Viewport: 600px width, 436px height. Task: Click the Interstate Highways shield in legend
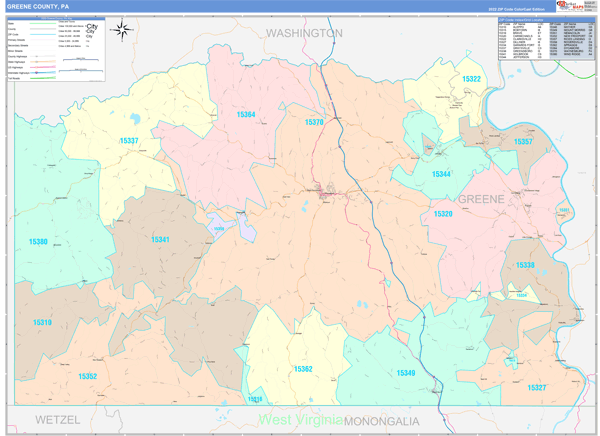[37, 73]
